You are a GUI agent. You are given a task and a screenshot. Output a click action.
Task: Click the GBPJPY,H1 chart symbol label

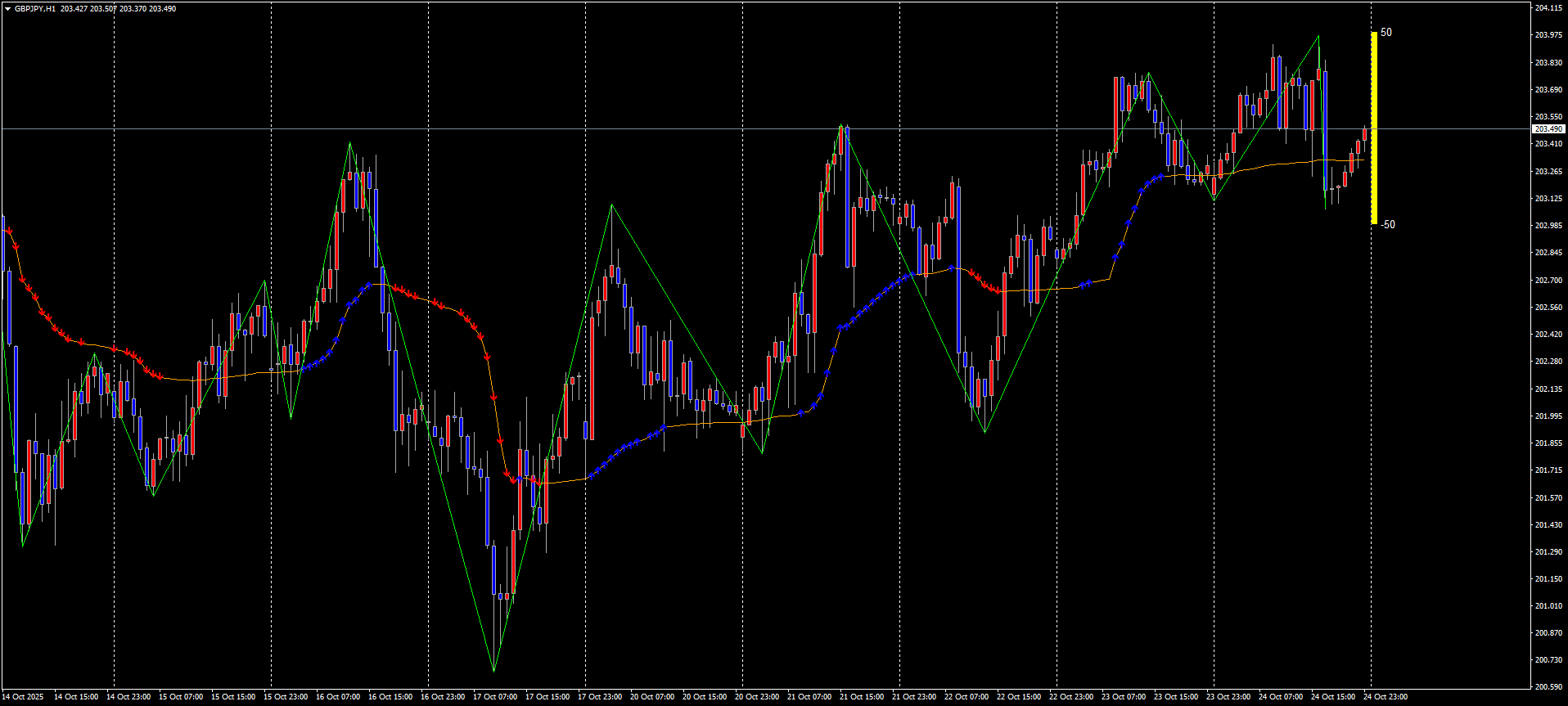pos(35,9)
